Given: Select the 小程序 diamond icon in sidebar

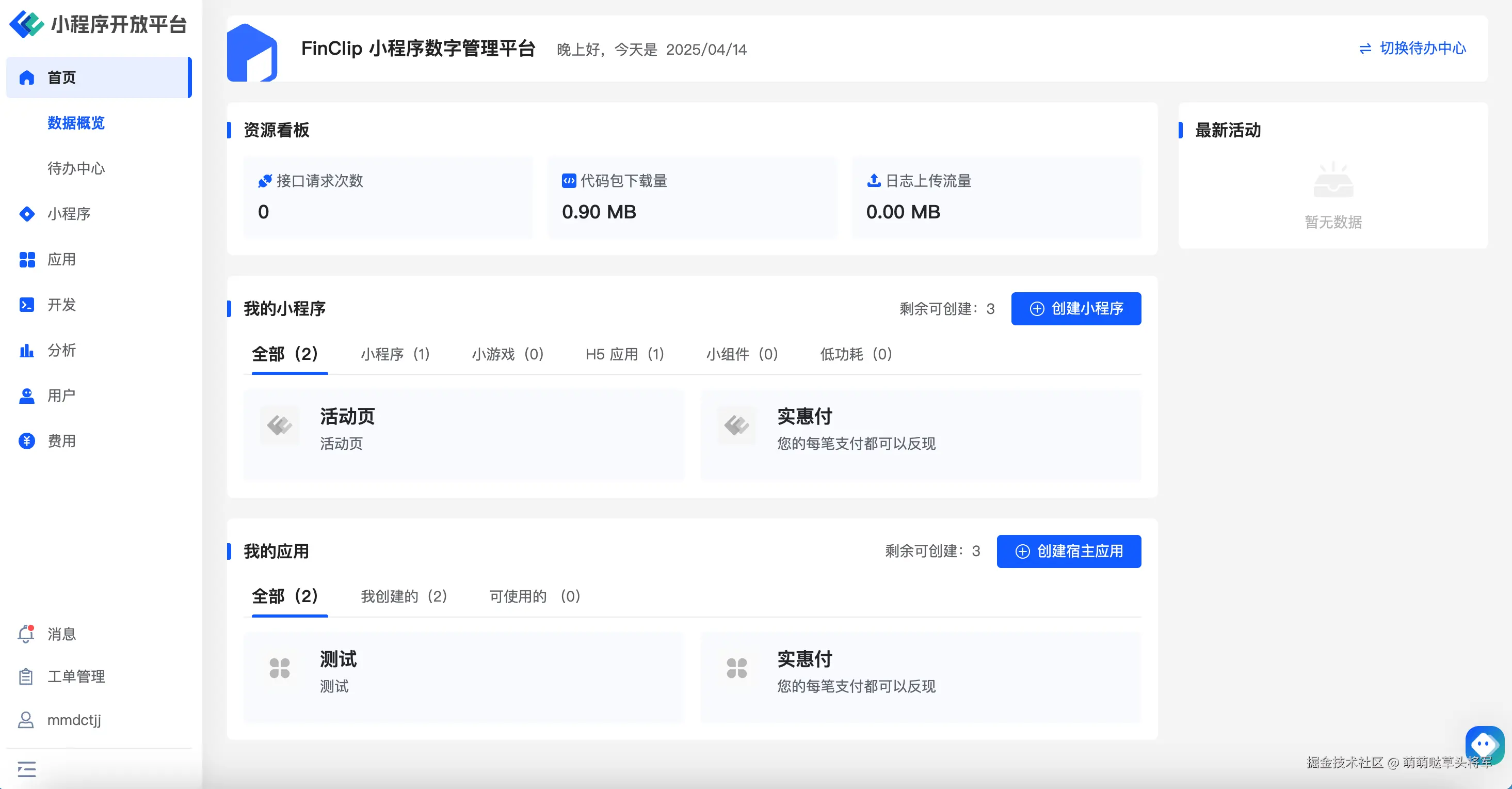Looking at the screenshot, I should click(x=27, y=214).
